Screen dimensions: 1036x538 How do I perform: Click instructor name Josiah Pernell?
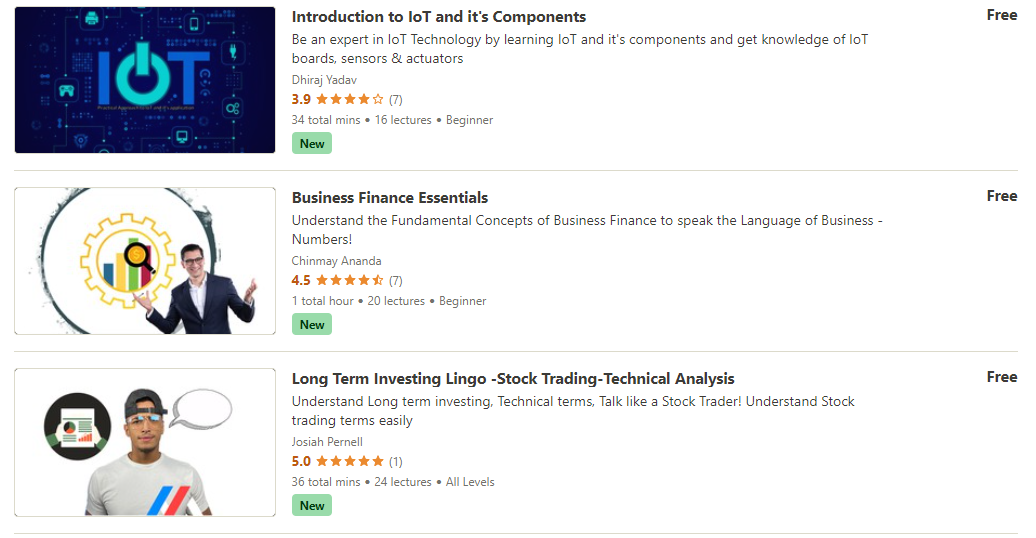click(327, 442)
